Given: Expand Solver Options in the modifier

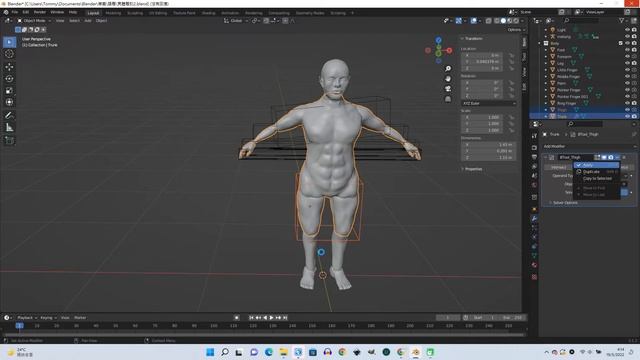Looking at the screenshot, I should click(563, 203).
